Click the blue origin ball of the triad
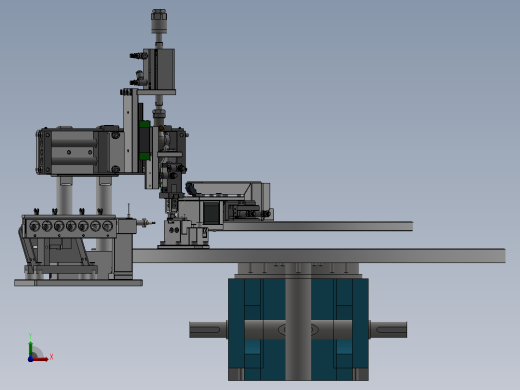The height and width of the screenshot is (390, 520). [30, 359]
